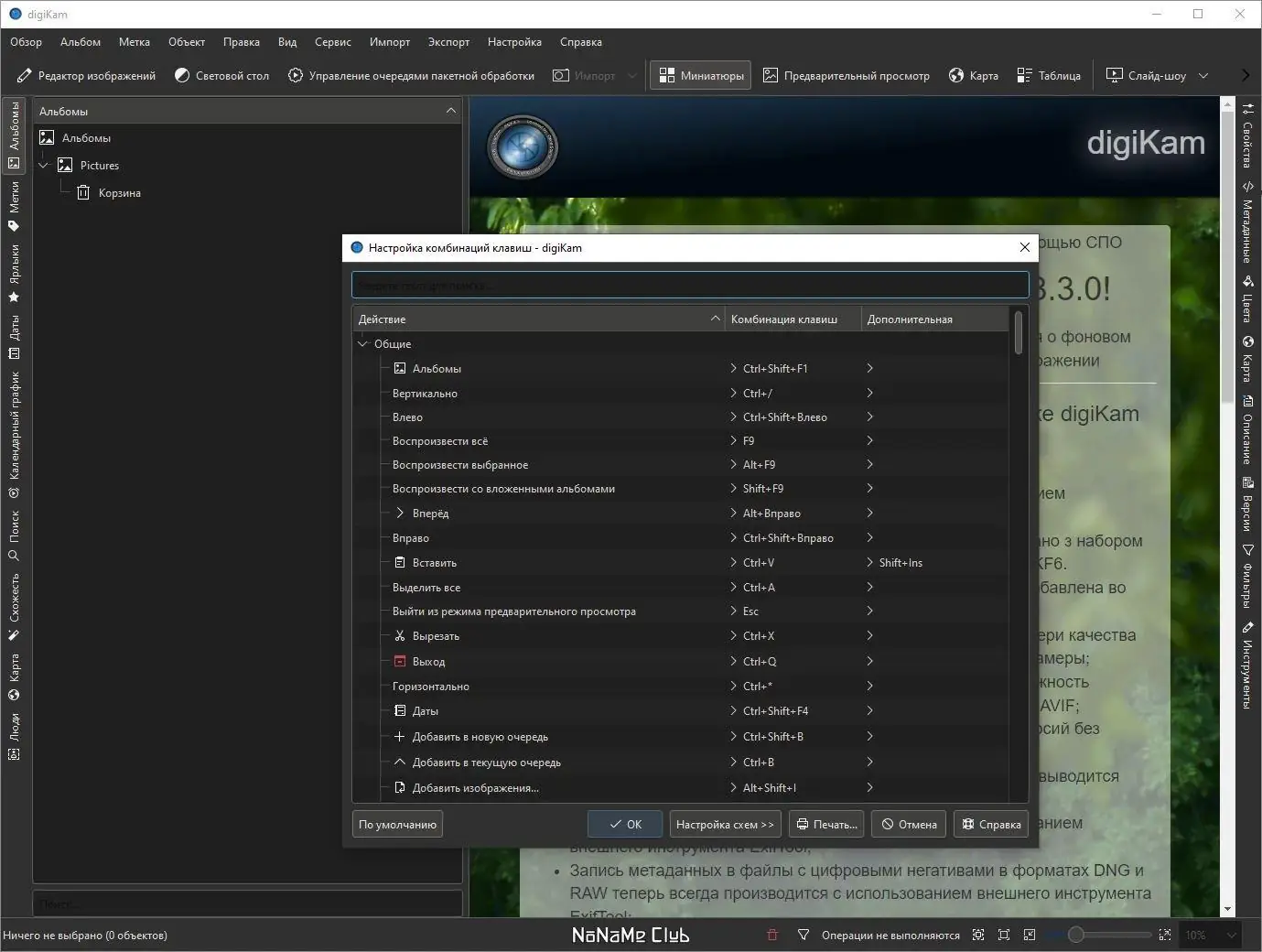Collapse the Pictures album tree node

(x=43, y=166)
